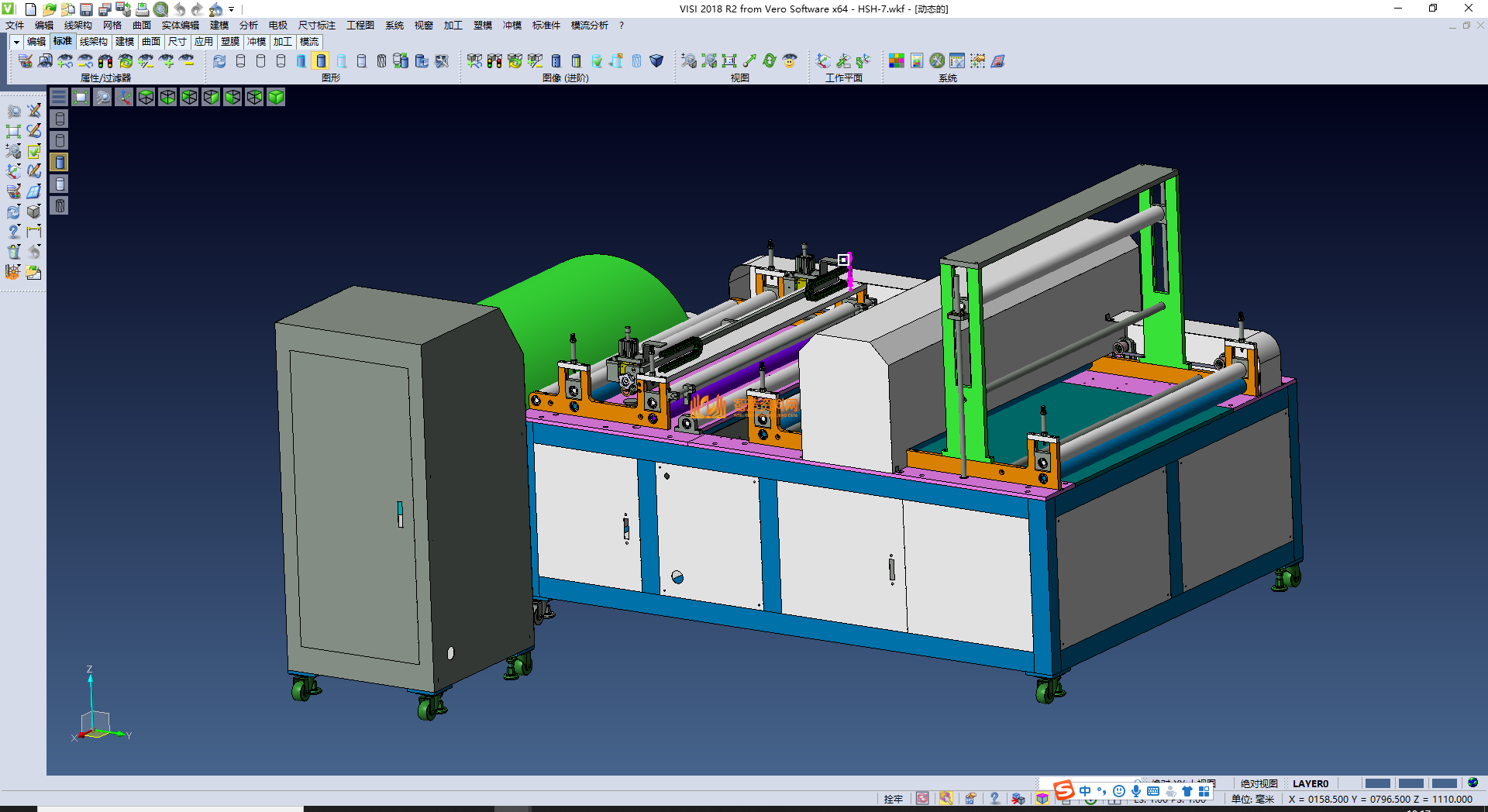Click the Save icon in quick access toolbar
Viewport: 1488px width, 812px height.
[x=86, y=9]
